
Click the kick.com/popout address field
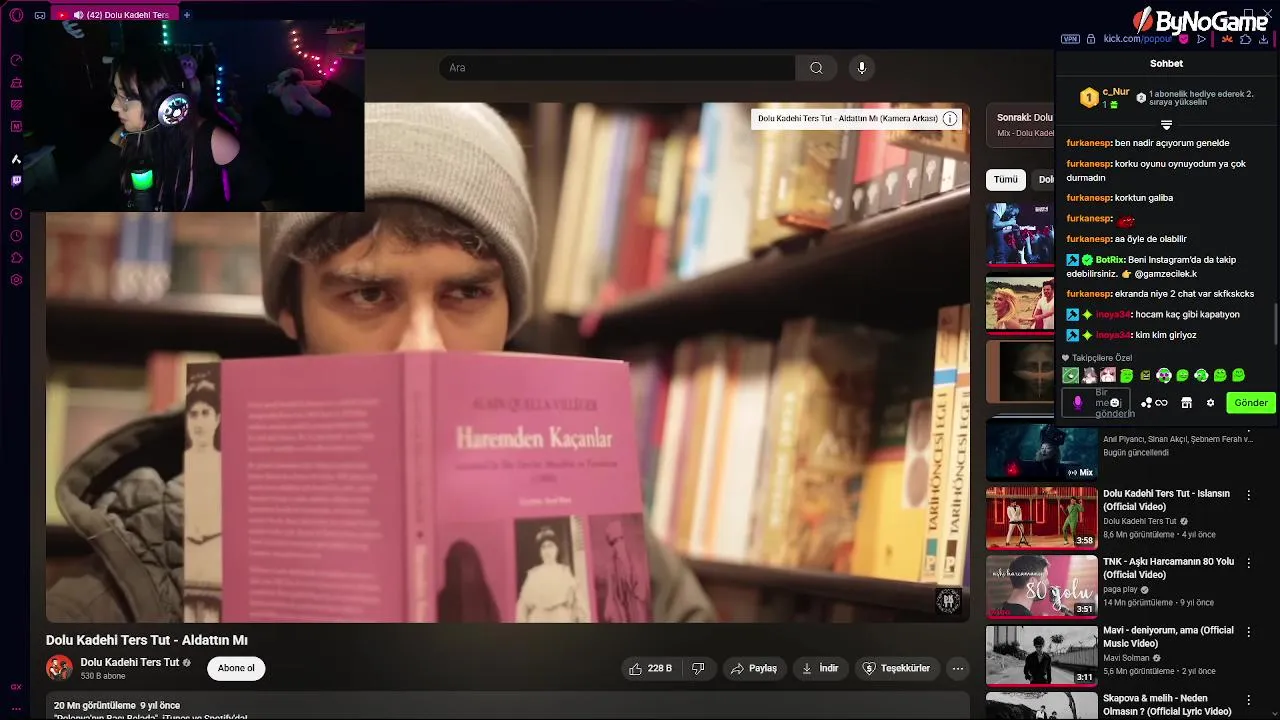tap(1137, 39)
